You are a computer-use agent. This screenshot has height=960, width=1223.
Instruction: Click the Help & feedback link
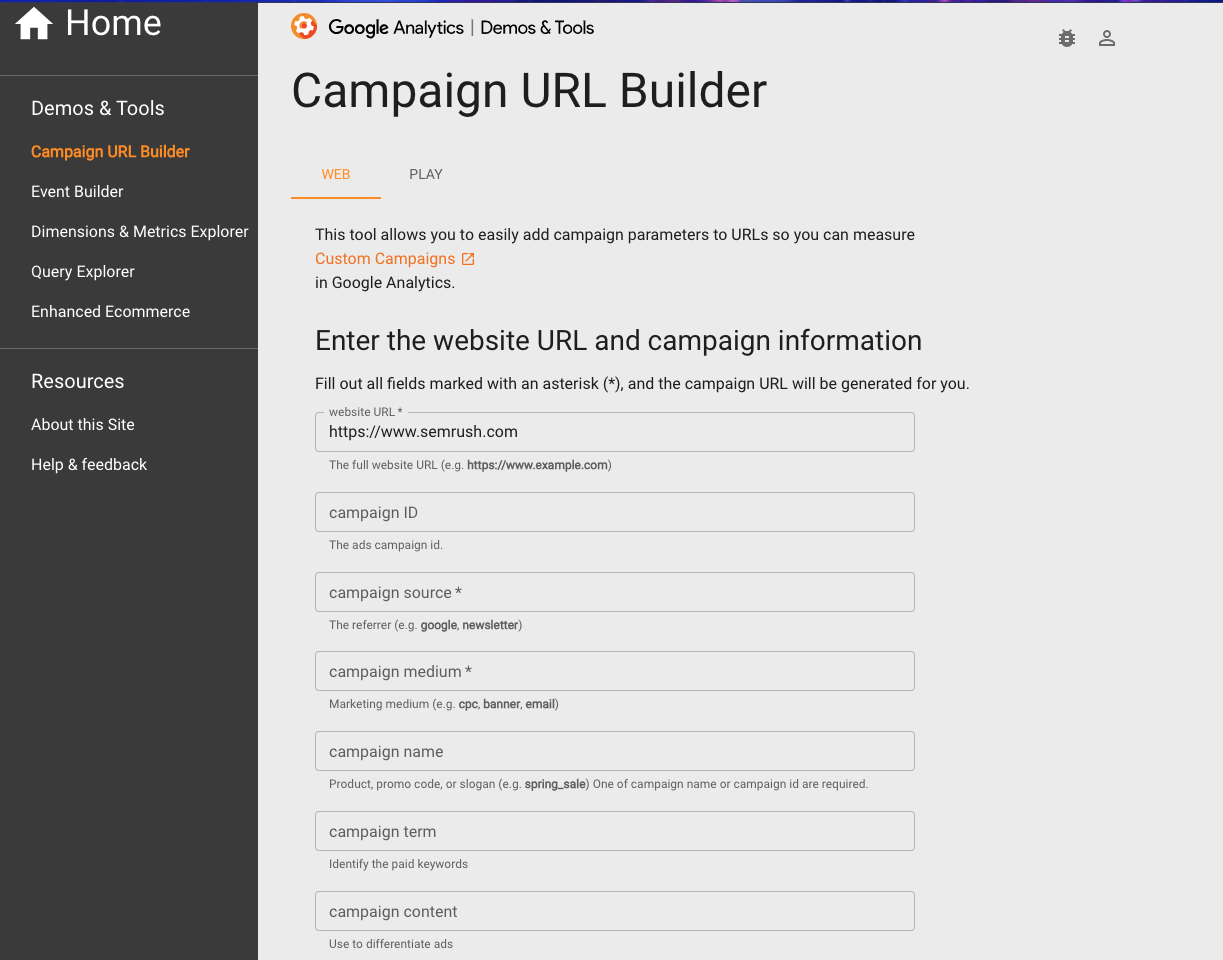pos(88,465)
